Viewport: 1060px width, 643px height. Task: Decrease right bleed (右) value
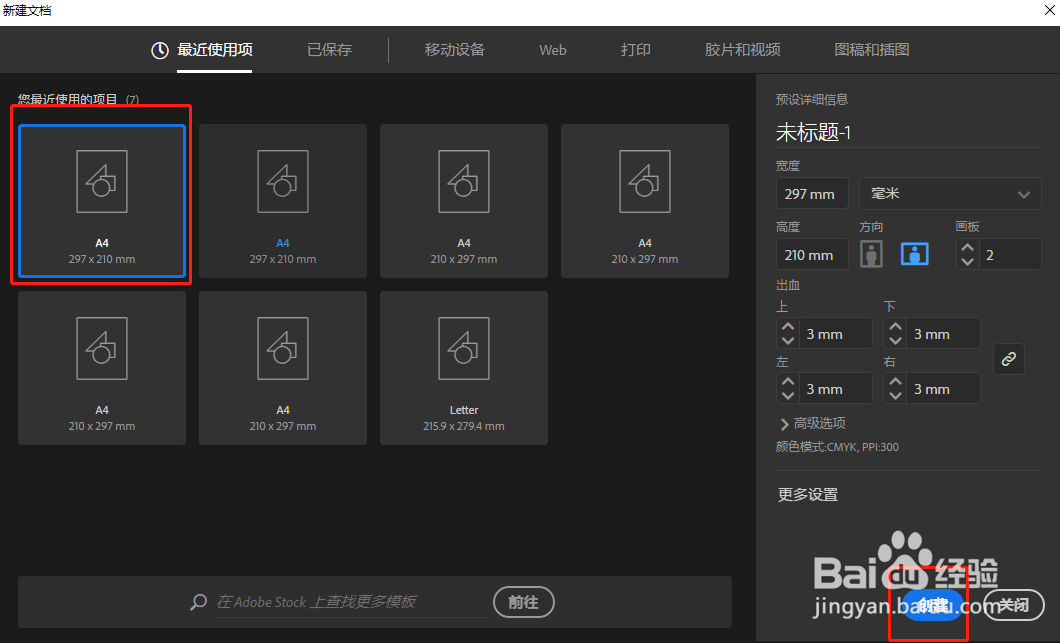[x=896, y=395]
